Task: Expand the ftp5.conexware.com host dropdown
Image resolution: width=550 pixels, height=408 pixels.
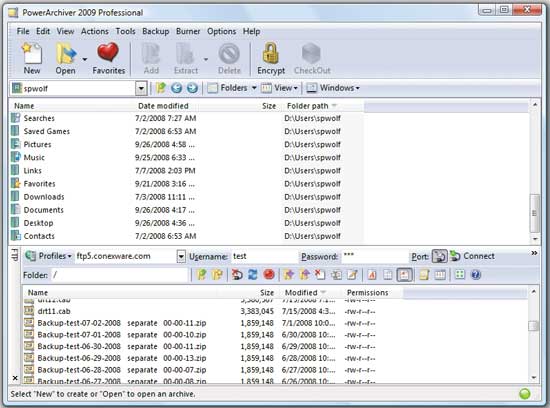Action: point(181,256)
